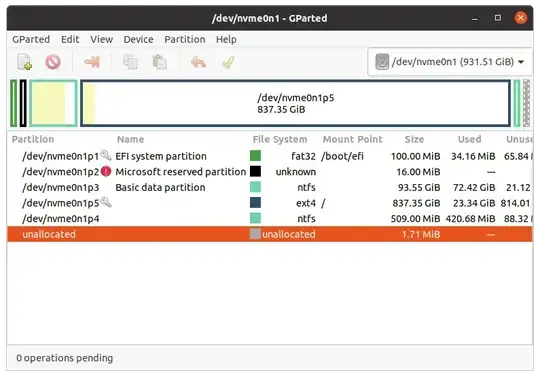Viewport: 540px width, 377px height.
Task: Click the /boot/efi mount point
Action: pyautogui.click(x=342, y=156)
